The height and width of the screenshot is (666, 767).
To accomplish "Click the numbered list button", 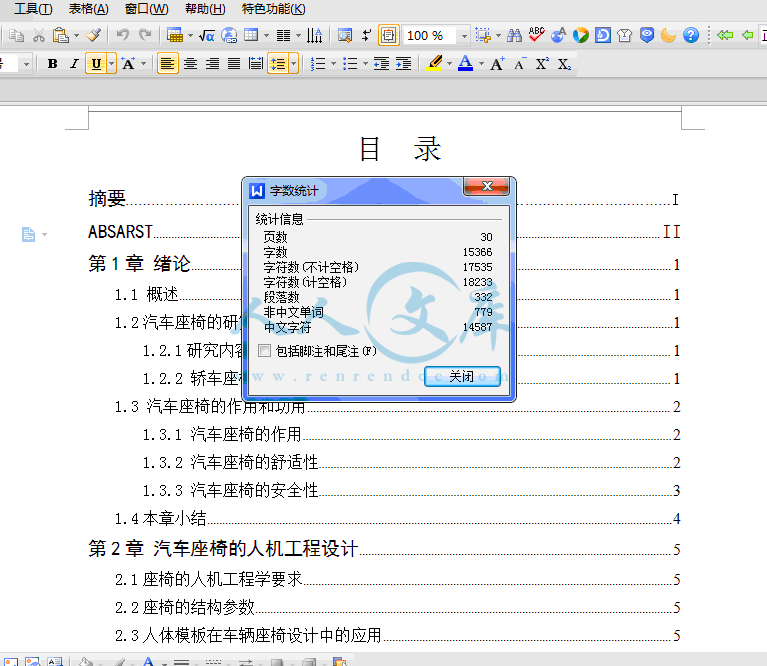I will 318,64.
